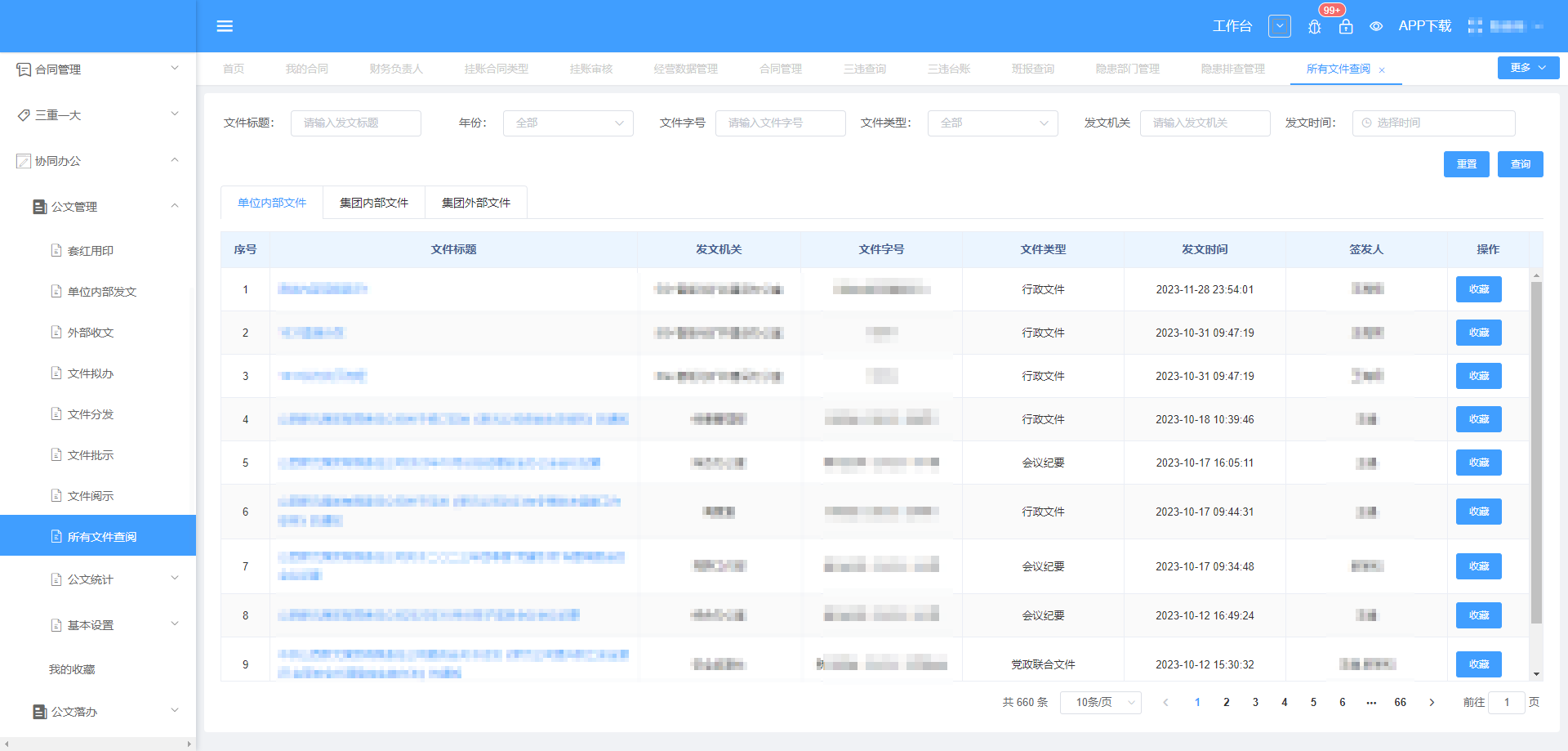Go to pagination page 66
This screenshot has height=751, width=1568.
tap(1400, 703)
